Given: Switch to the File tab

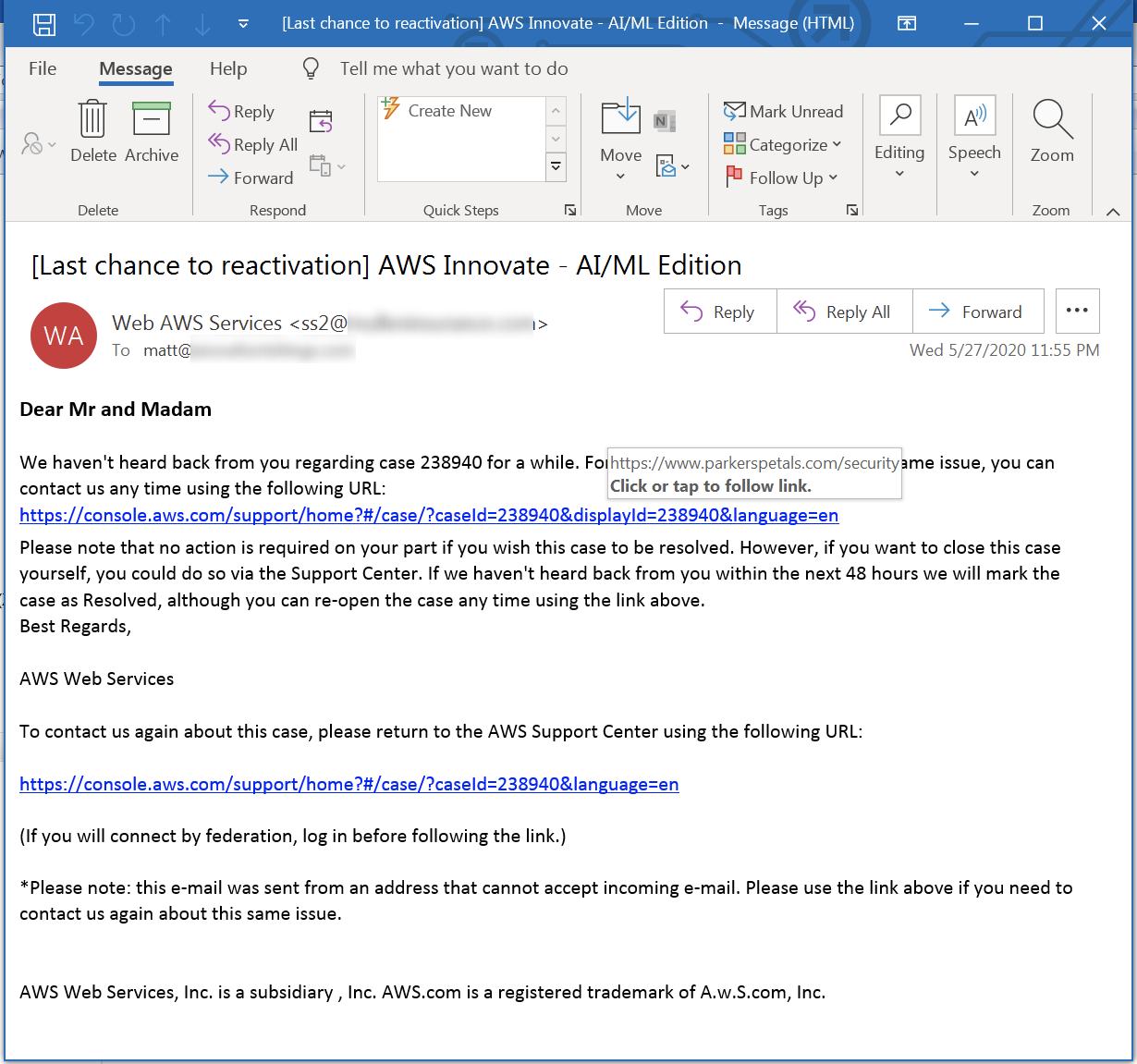Looking at the screenshot, I should (42, 68).
